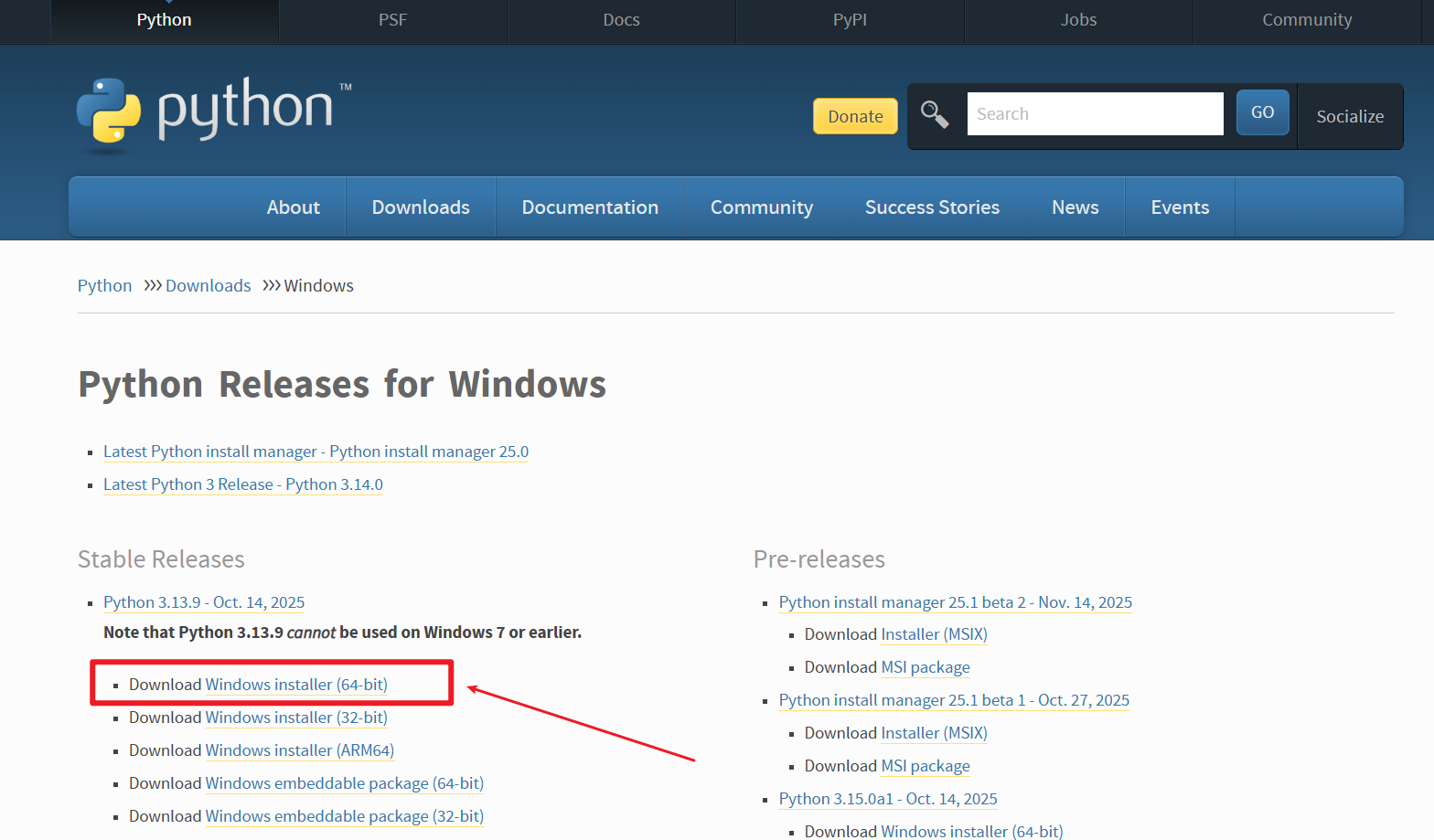Open the Community navigation menu item
Screen dimensions: 1434x840
[x=762, y=207]
